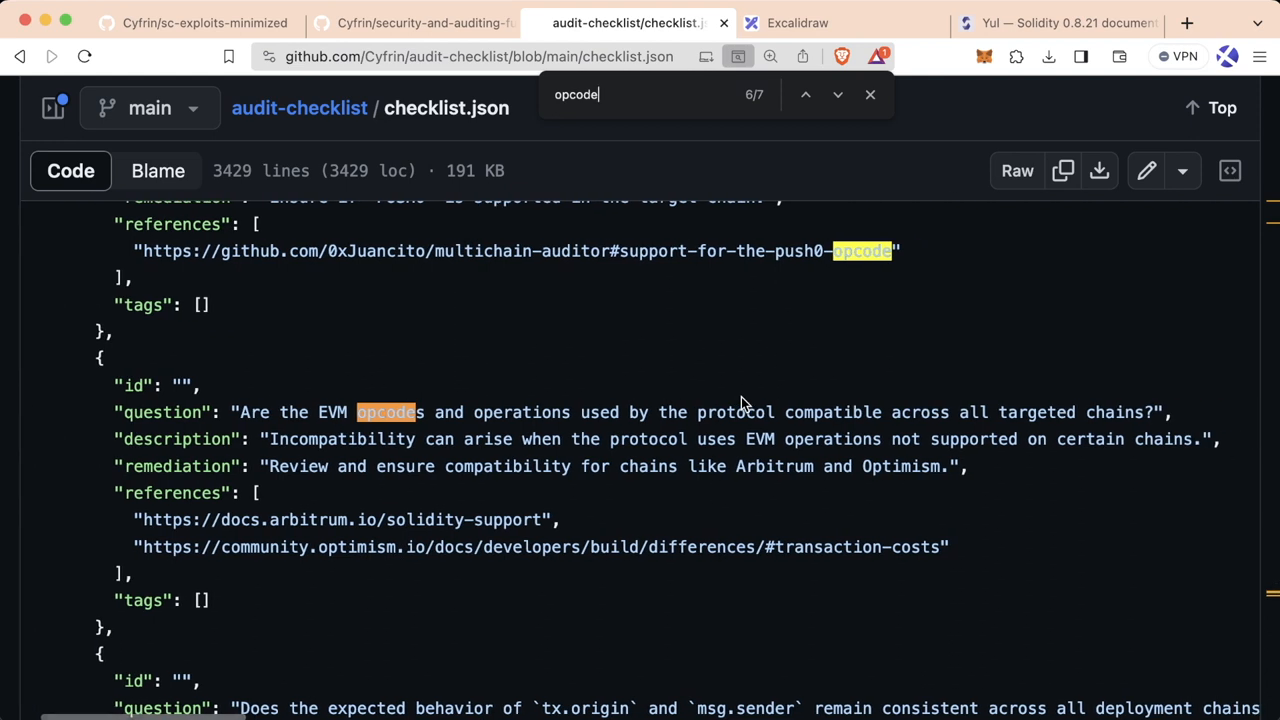Open the symbols panel with the code icon
Image resolution: width=1280 pixels, height=720 pixels.
pos(1230,170)
